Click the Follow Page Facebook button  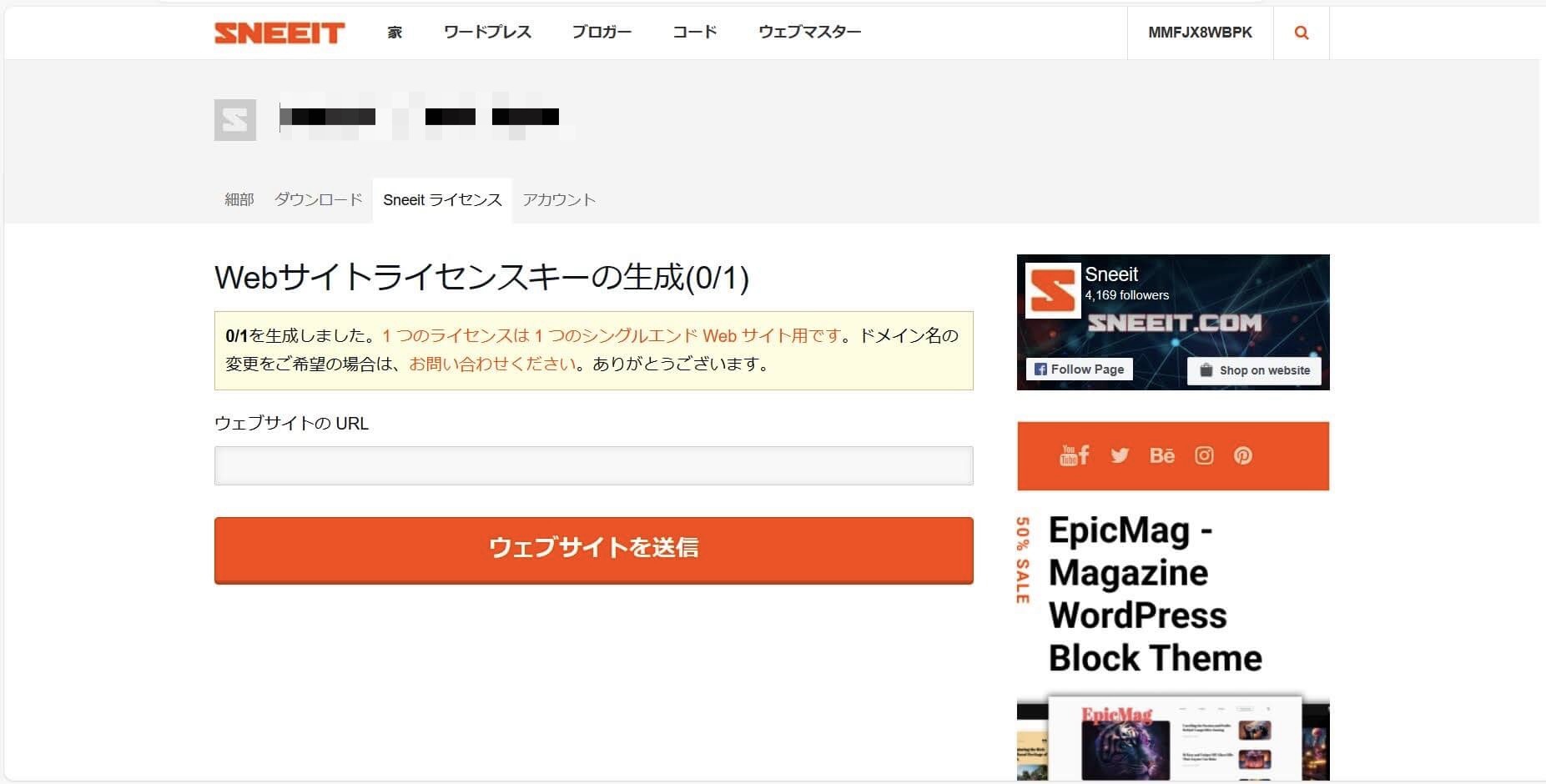pyautogui.click(x=1079, y=369)
